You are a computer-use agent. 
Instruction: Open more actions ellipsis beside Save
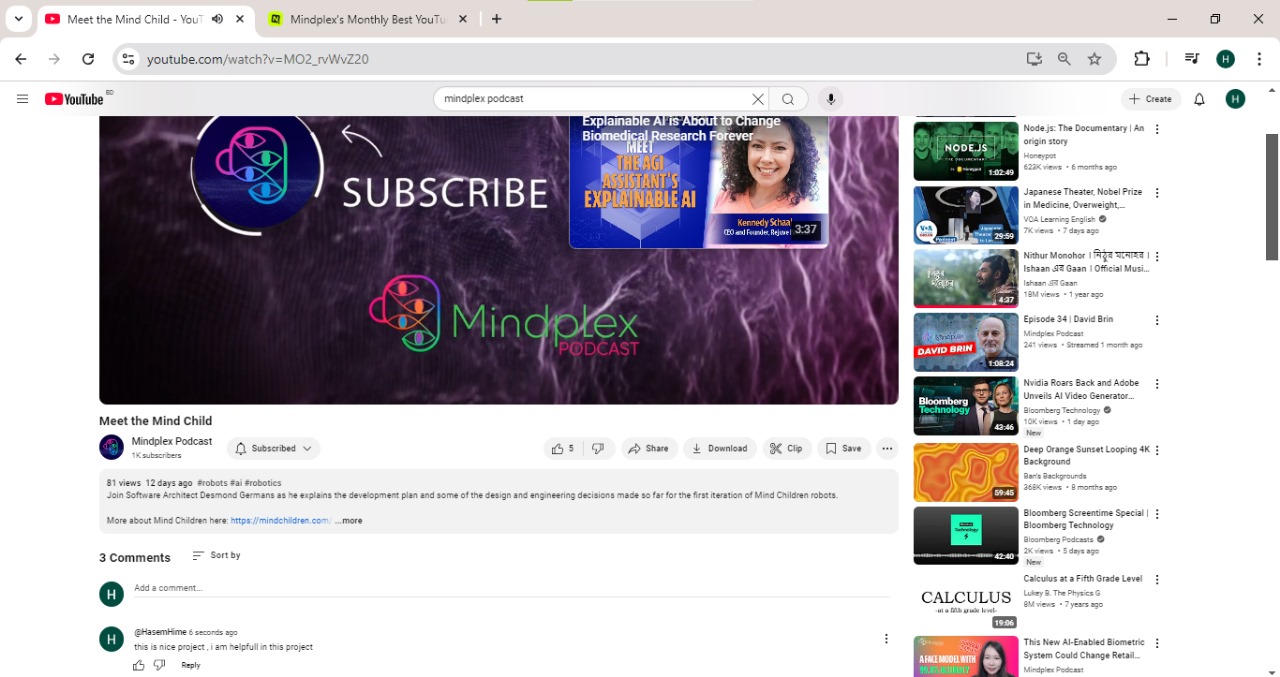point(887,449)
